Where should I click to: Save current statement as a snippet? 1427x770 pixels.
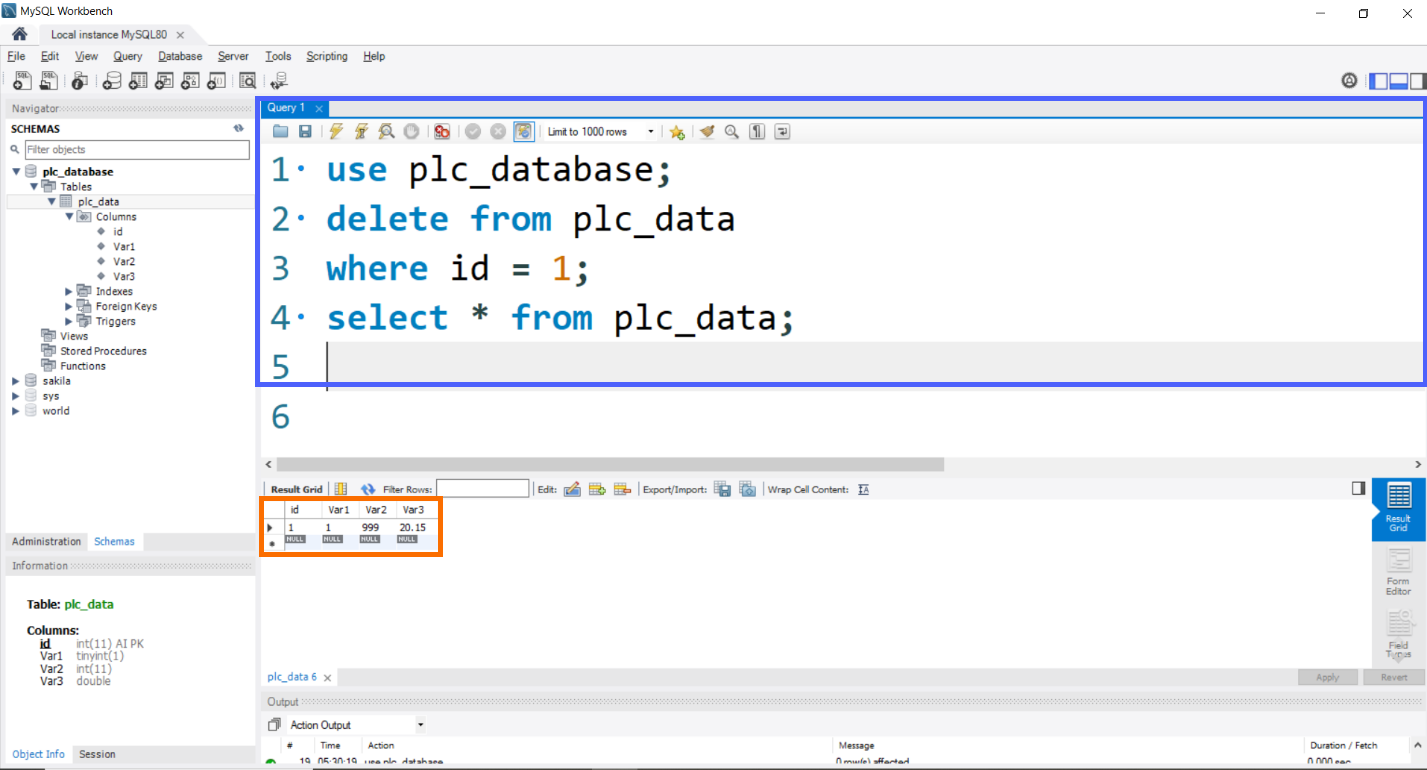click(x=678, y=131)
